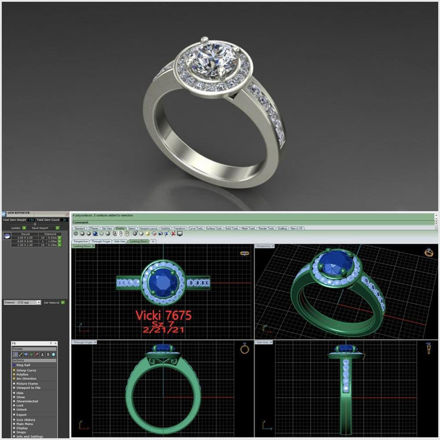Switch to the CPlanes toolbar tab
The image size is (440, 440).
(93, 228)
